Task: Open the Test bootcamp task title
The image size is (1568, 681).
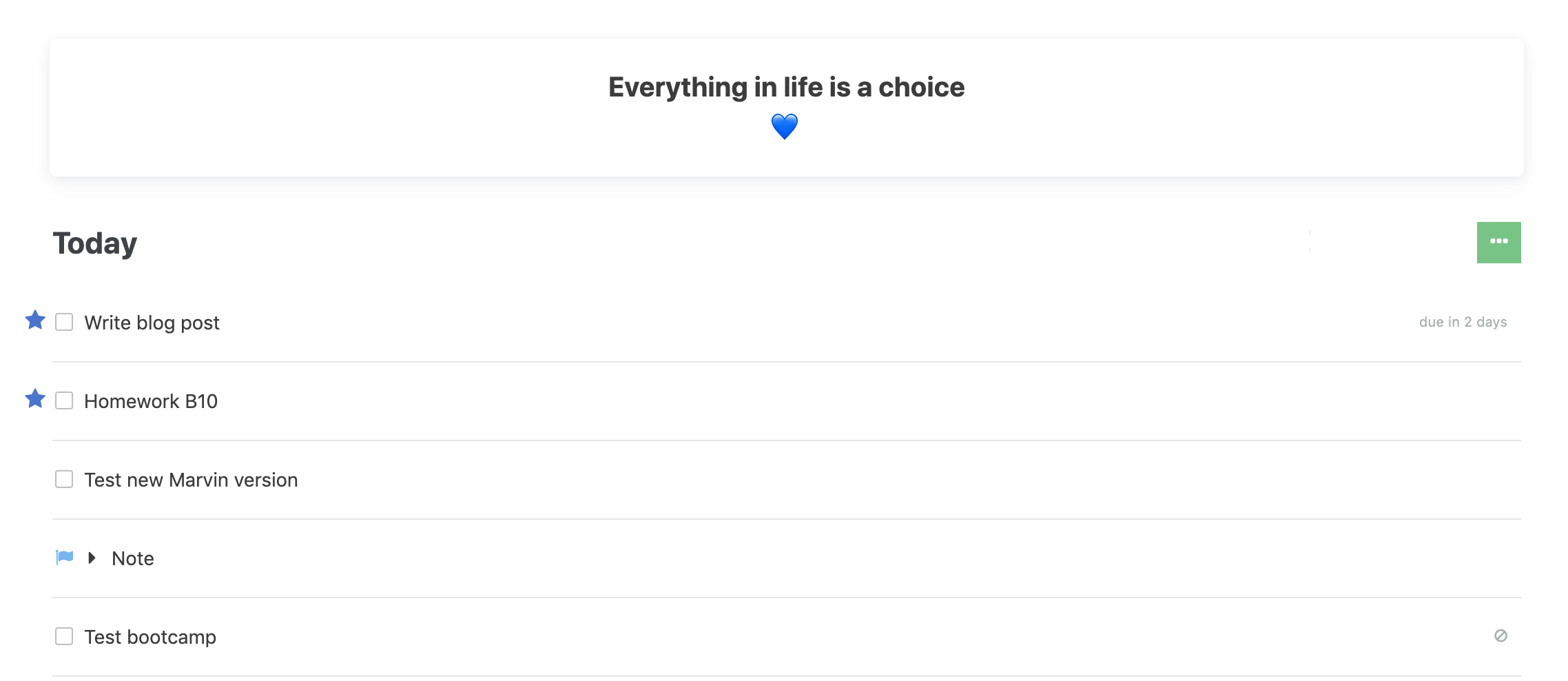Action: click(150, 637)
